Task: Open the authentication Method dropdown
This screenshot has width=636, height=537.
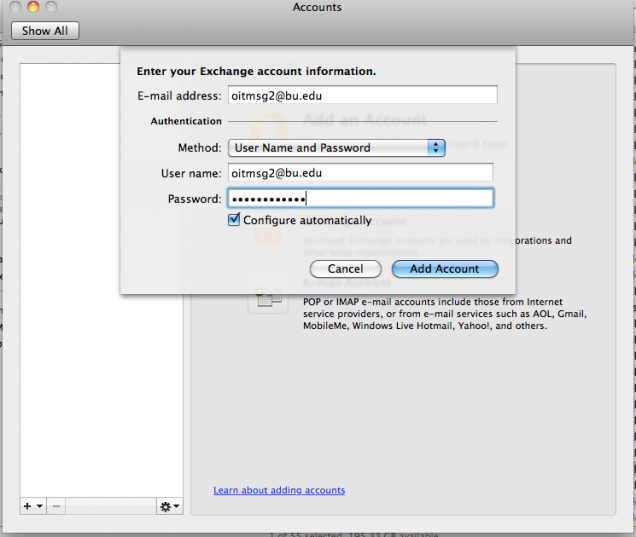Action: tap(335, 148)
